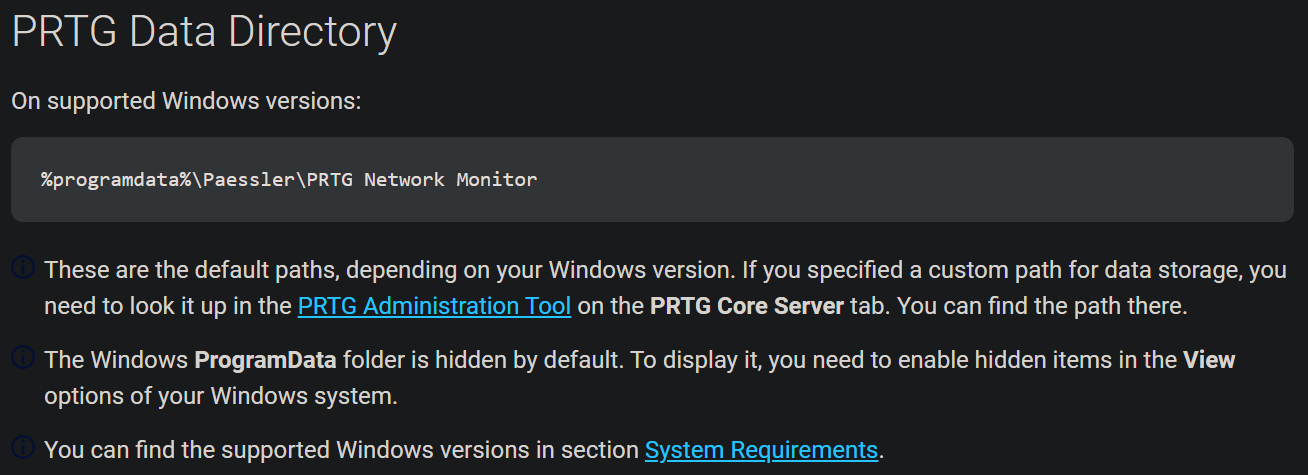Screen dimensions: 1308x475
Task: Click the bold "PRTG Core Server" text
Action: [x=747, y=306]
